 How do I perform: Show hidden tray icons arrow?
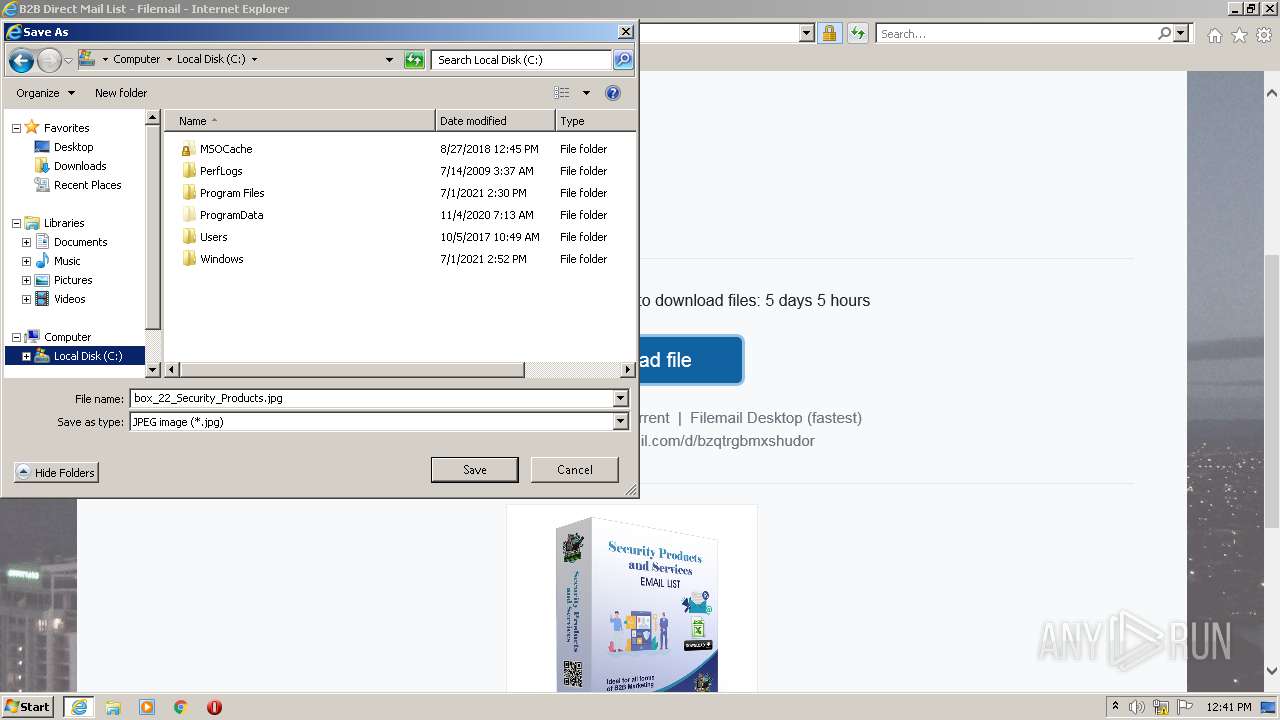(x=1115, y=707)
